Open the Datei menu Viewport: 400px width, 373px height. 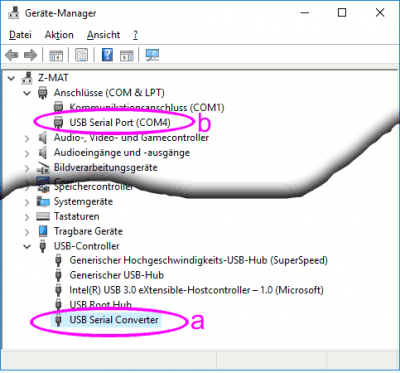pyautogui.click(x=20, y=35)
